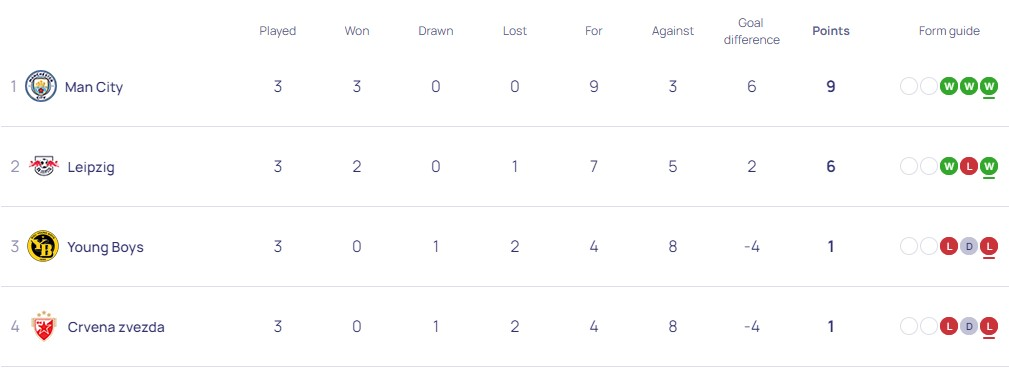The image size is (1009, 380).
Task: Click the Crvena zvezda club crest
Action: click(43, 326)
